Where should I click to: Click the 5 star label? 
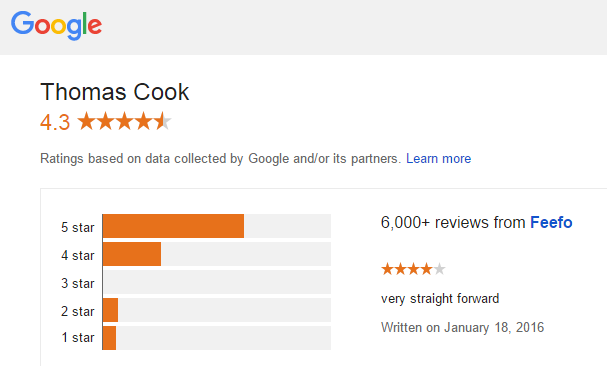pyautogui.click(x=77, y=227)
